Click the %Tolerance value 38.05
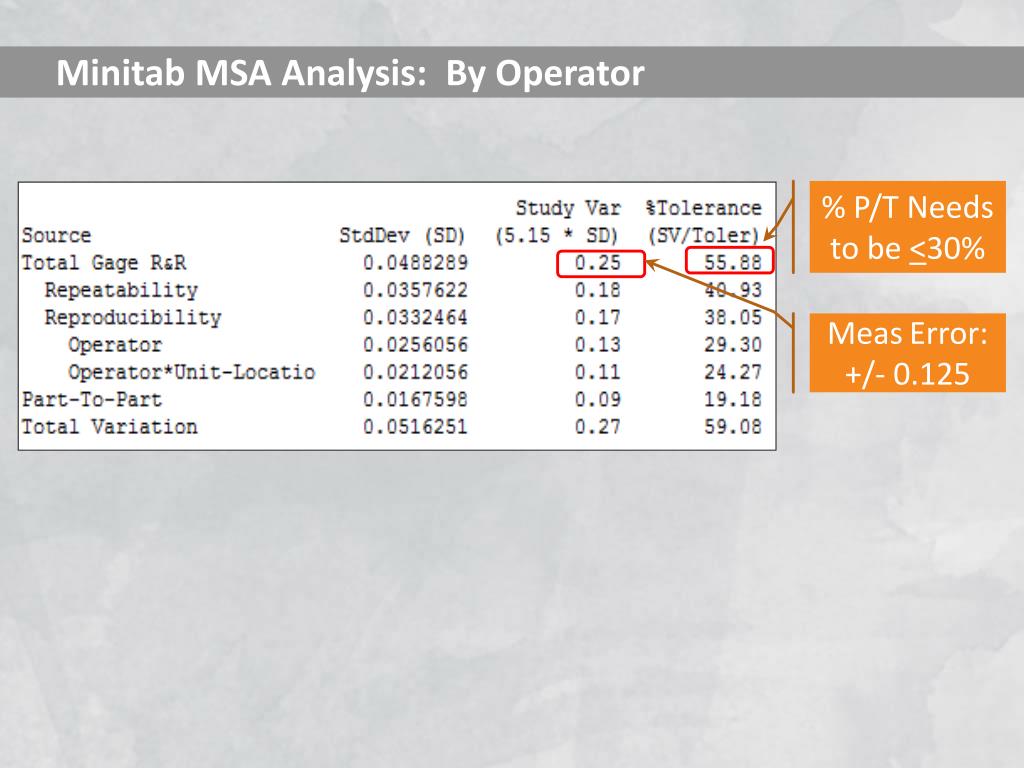1024x768 pixels. click(x=733, y=317)
